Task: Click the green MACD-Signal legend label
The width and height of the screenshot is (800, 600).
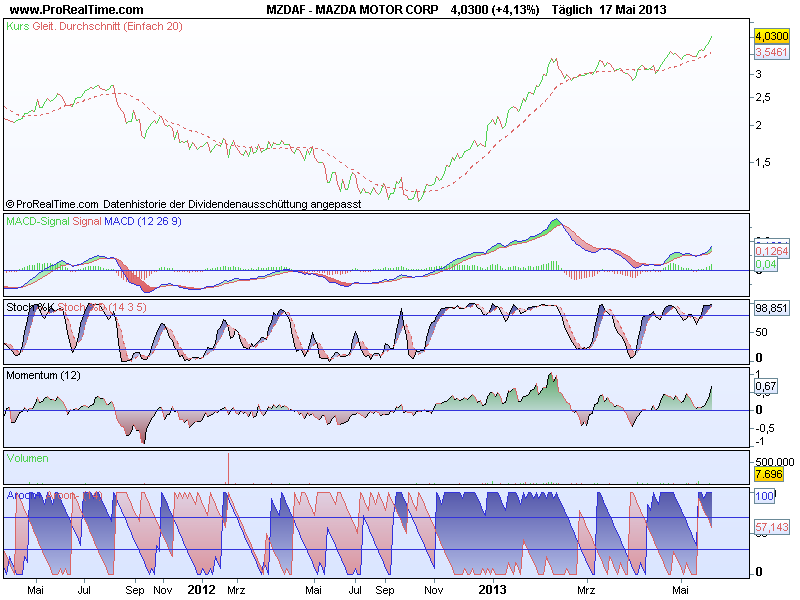Action: point(38,221)
